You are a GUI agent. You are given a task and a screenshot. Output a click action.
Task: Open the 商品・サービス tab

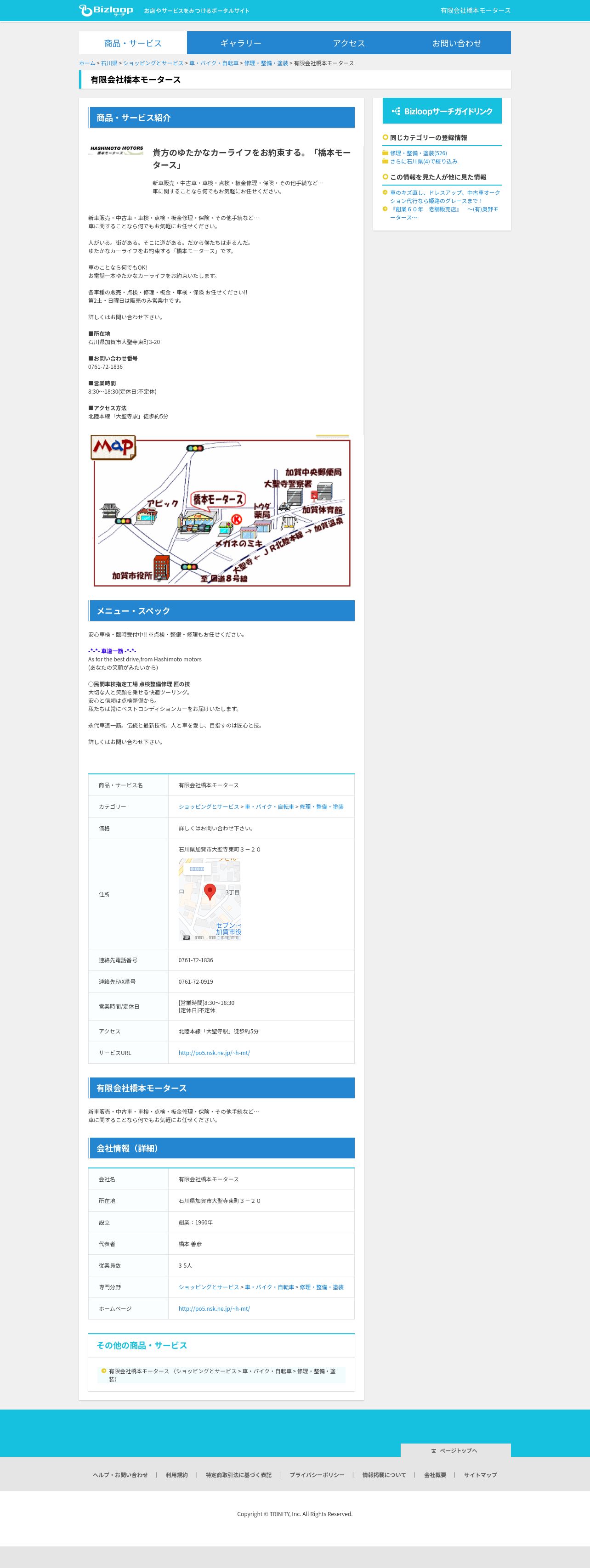(x=133, y=43)
